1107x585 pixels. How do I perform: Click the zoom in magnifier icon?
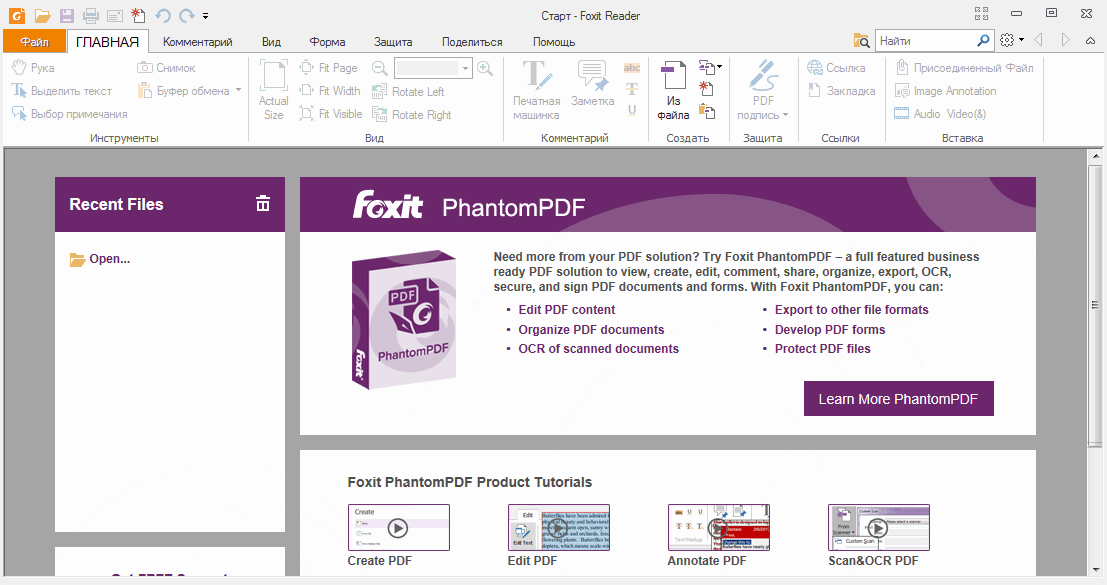(485, 68)
